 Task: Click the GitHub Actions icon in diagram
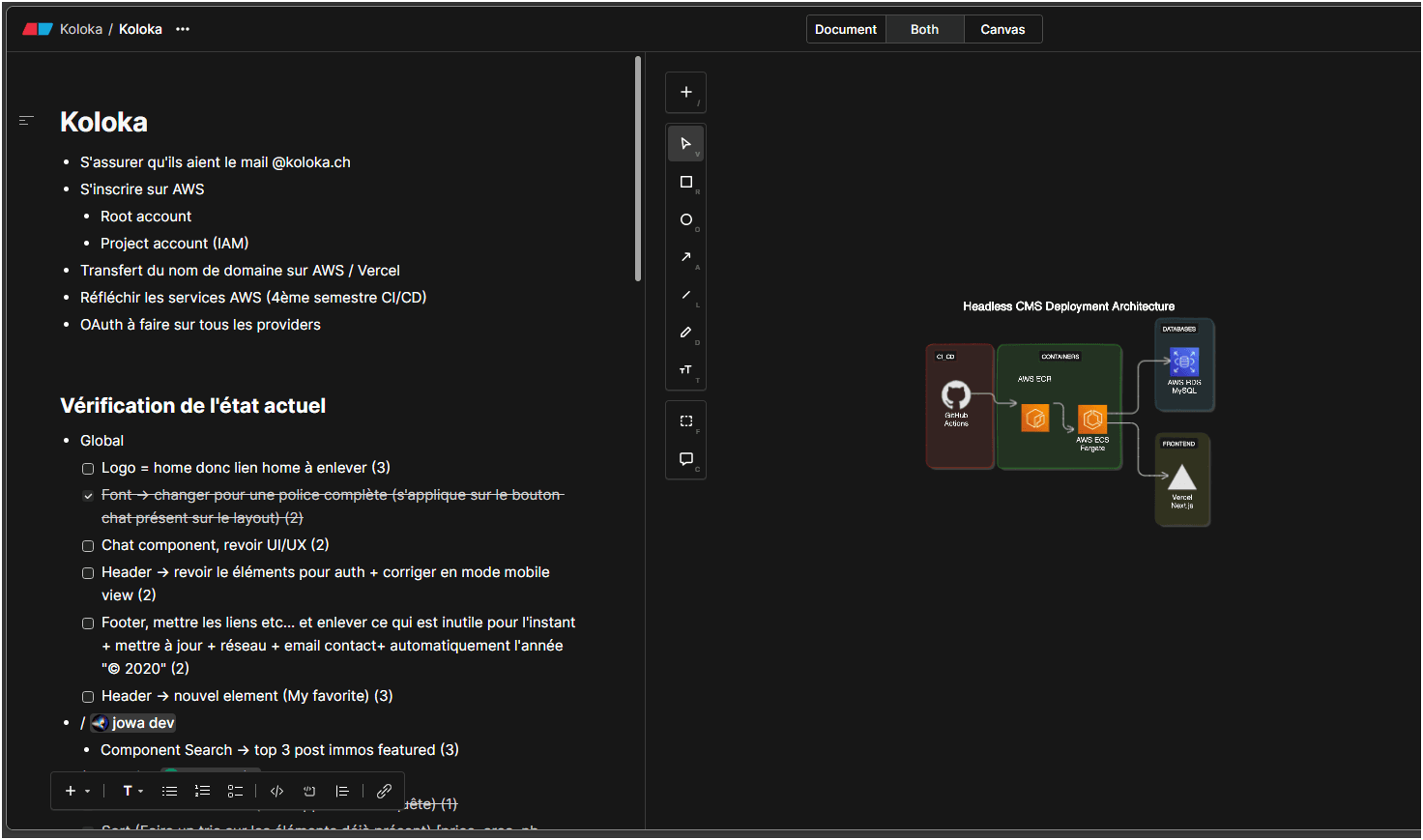(x=956, y=394)
